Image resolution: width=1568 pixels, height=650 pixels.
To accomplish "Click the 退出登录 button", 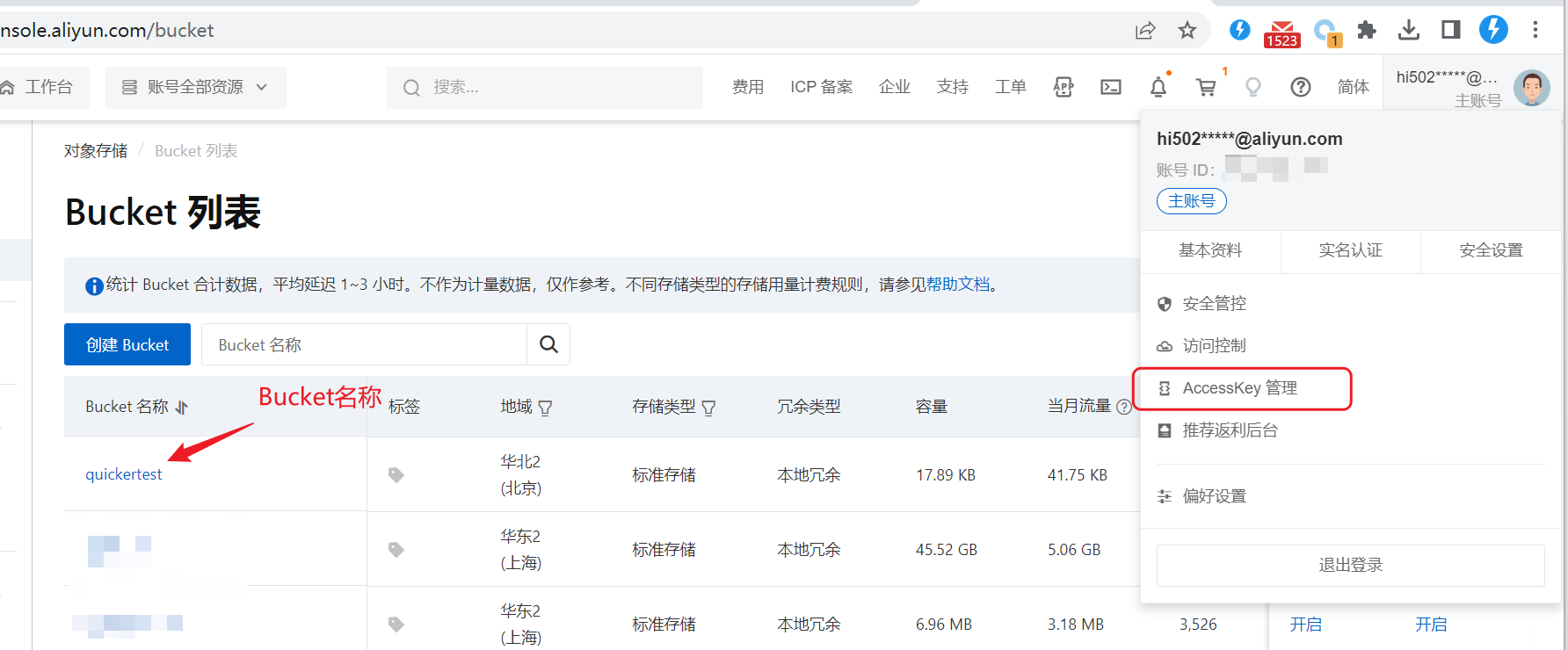I will coord(1351,565).
